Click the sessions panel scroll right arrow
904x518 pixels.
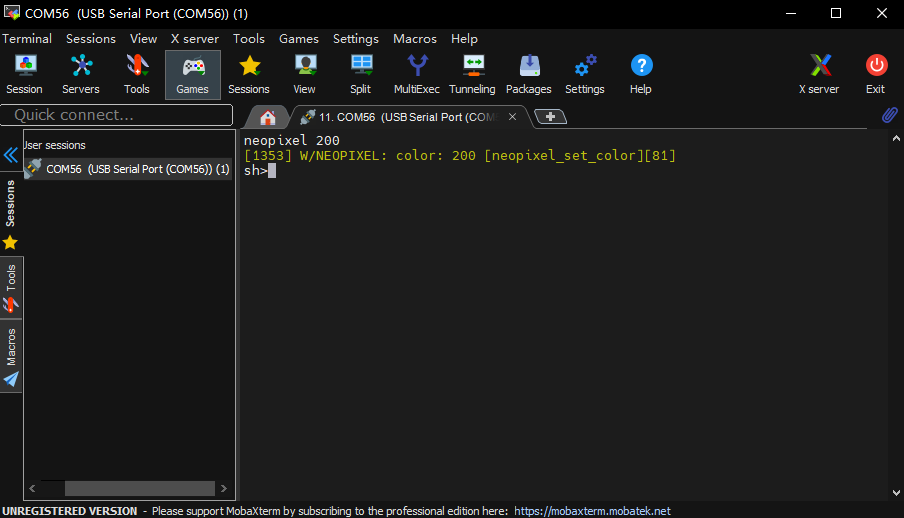pos(224,489)
